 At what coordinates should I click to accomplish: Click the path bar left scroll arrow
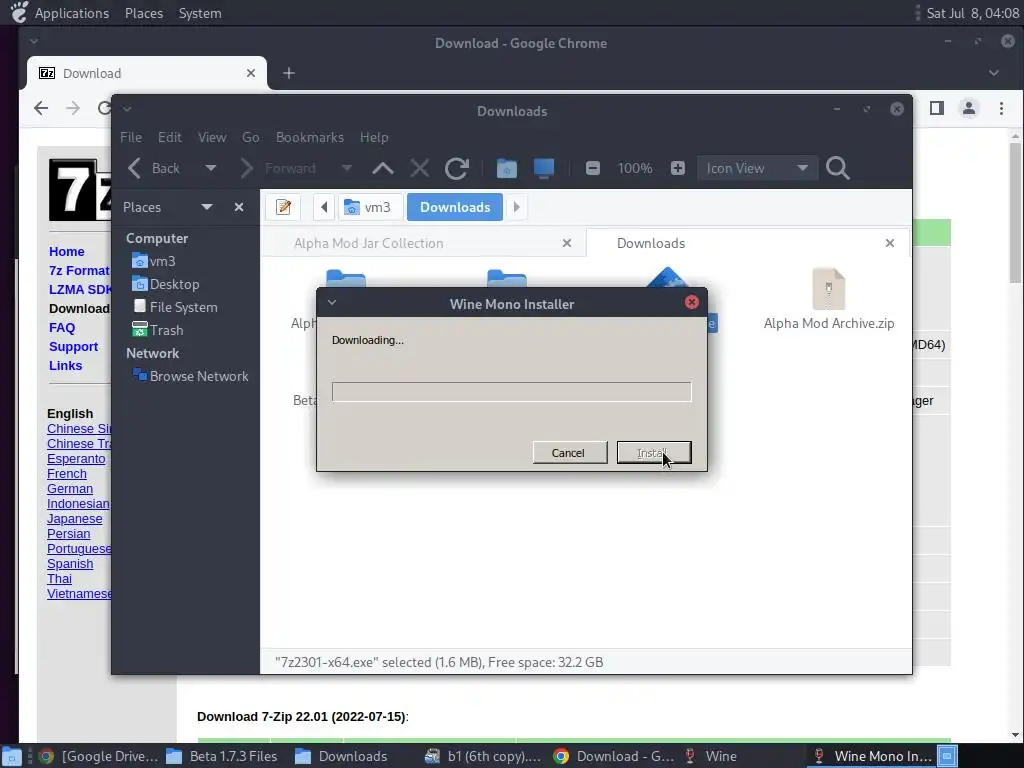pos(324,207)
